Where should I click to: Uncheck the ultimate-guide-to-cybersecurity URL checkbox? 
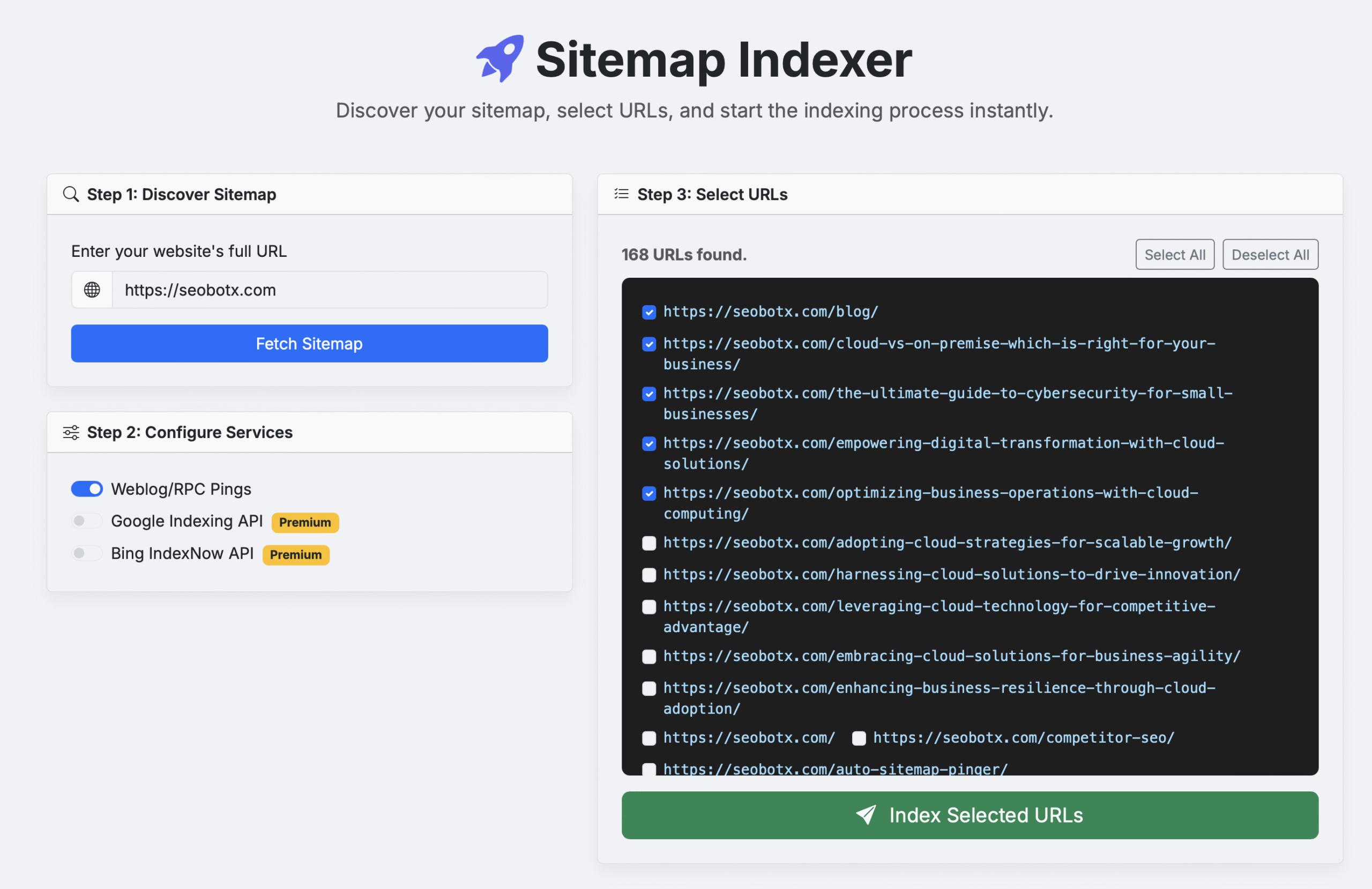point(649,394)
